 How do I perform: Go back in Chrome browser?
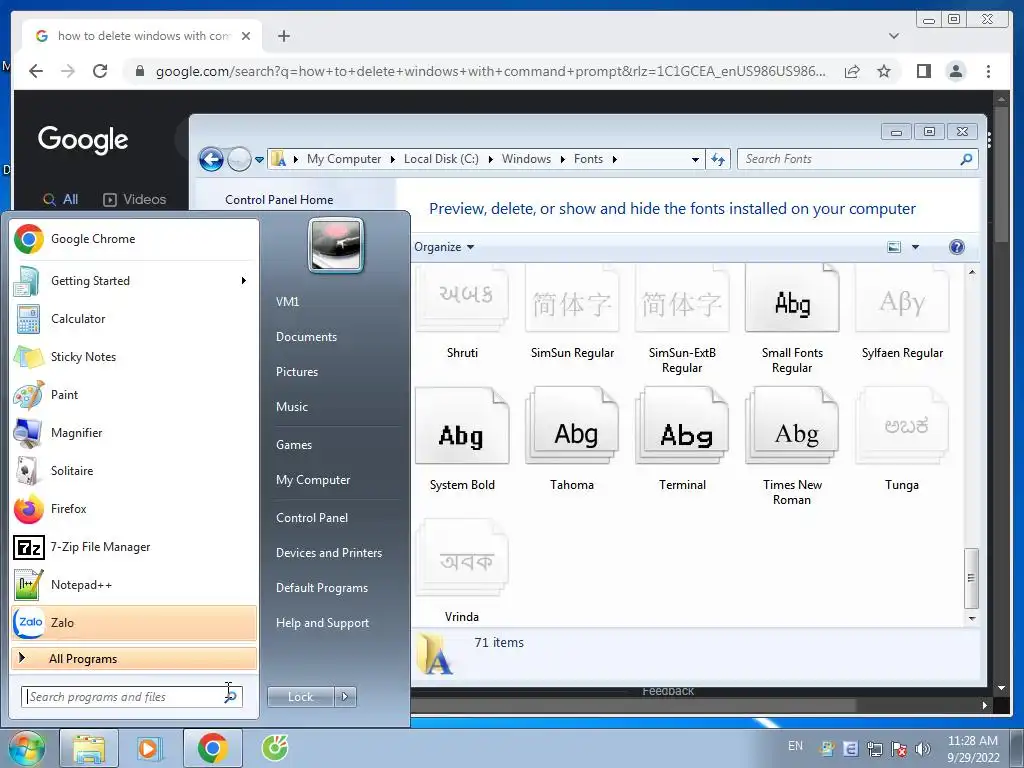[x=36, y=71]
